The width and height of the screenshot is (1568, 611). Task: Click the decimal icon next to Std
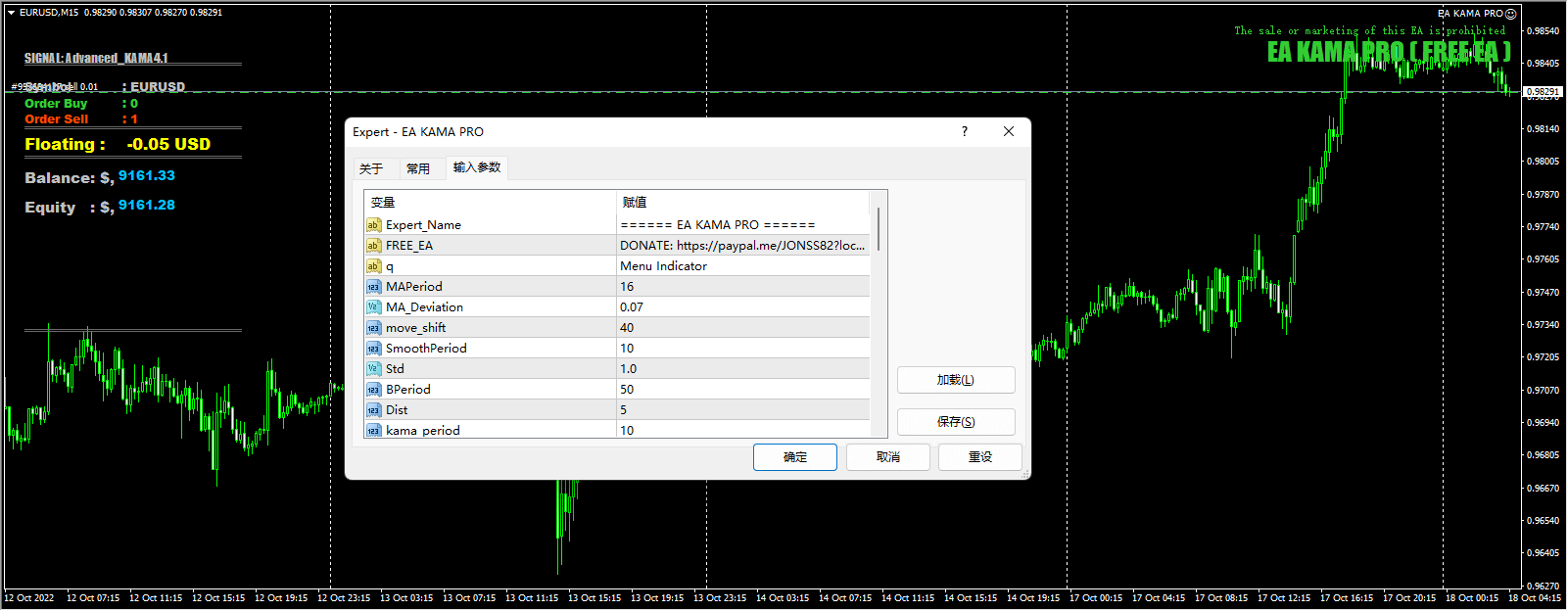pyautogui.click(x=373, y=369)
